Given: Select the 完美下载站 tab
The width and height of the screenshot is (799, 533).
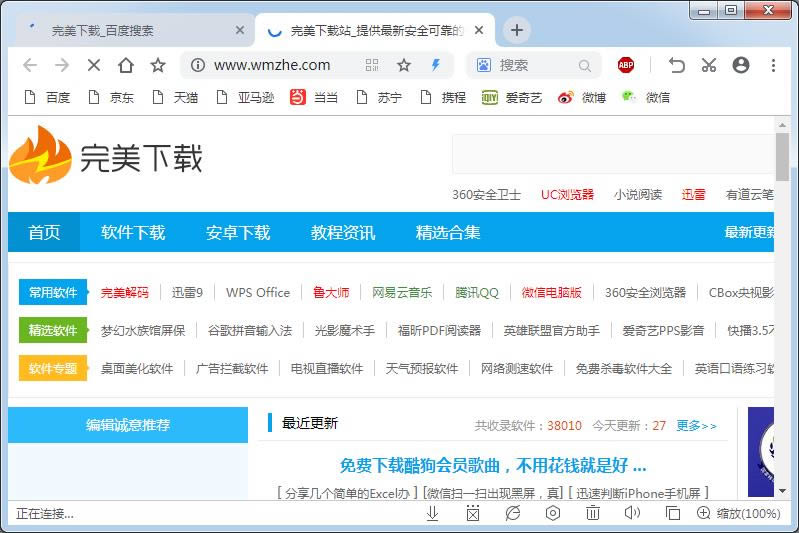Looking at the screenshot, I should click(376, 31).
